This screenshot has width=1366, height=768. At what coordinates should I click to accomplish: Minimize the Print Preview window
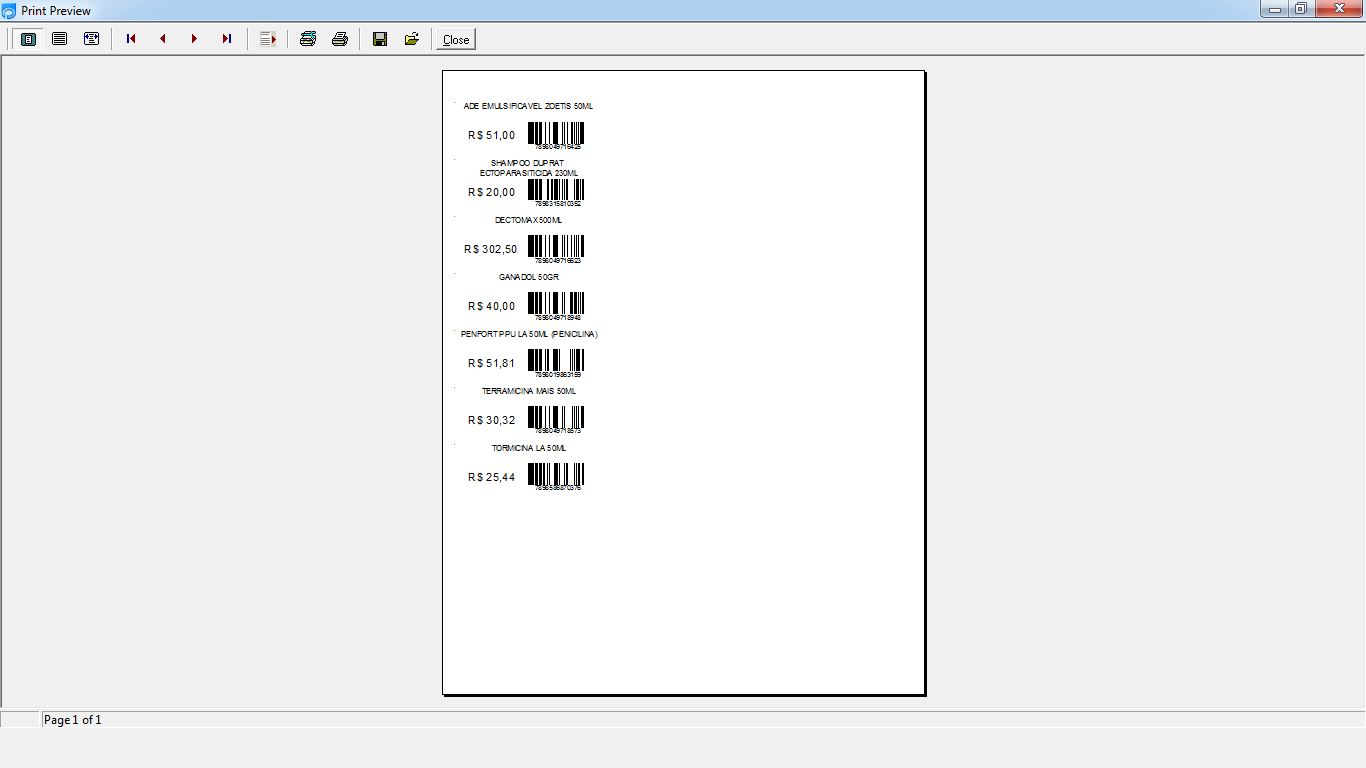[1274, 9]
